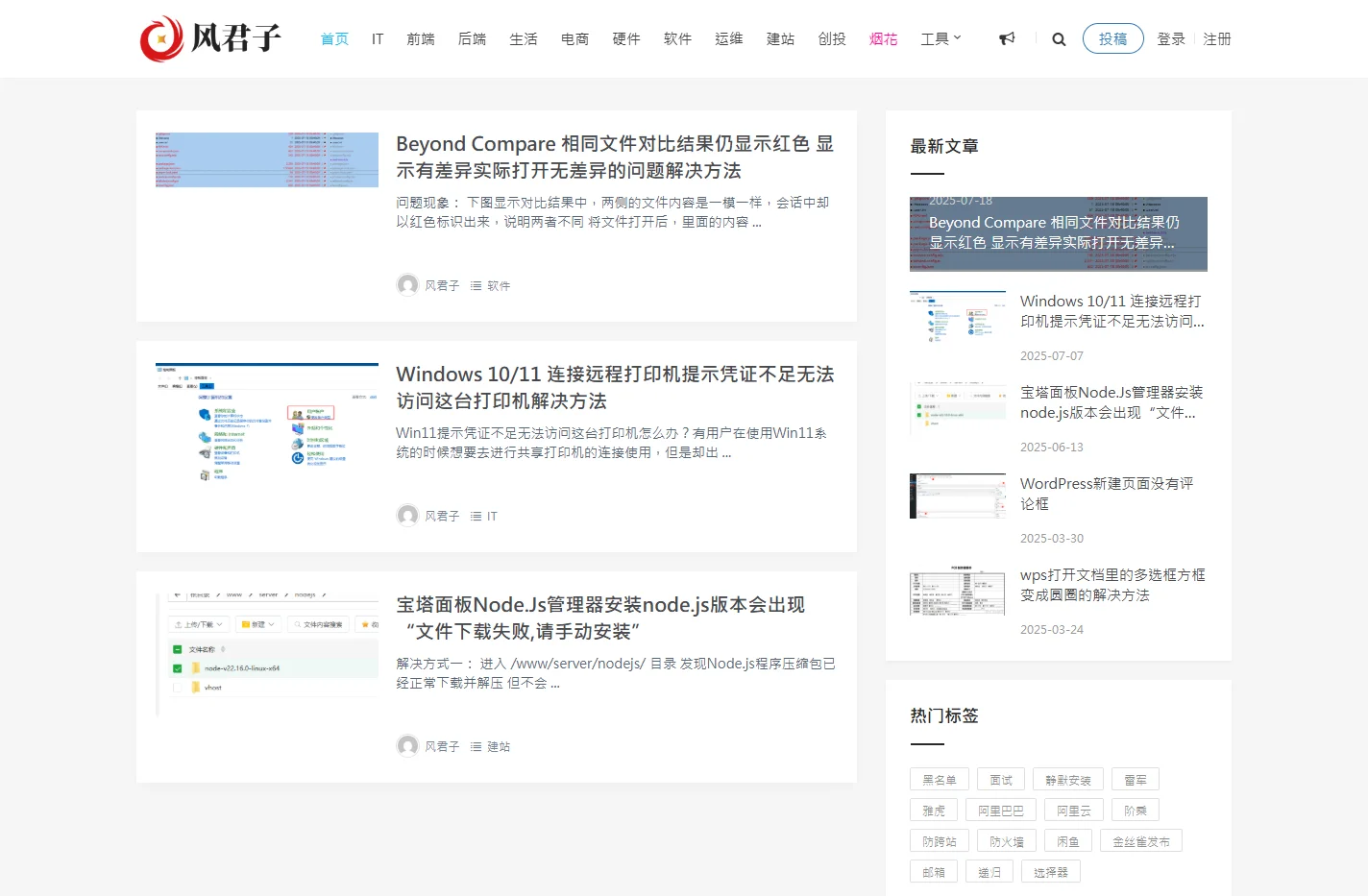Click author avatar on Windows 10/11 post
The image size is (1368, 896).
(407, 516)
